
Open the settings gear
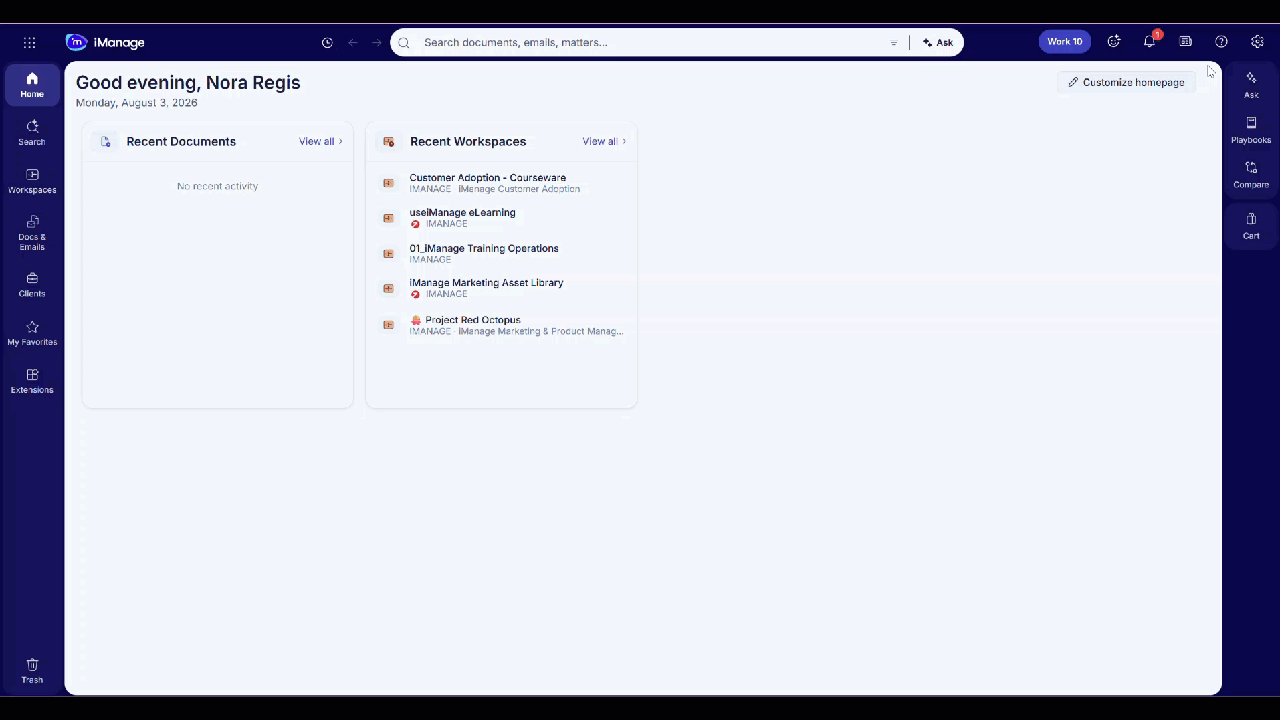pyautogui.click(x=1257, y=42)
